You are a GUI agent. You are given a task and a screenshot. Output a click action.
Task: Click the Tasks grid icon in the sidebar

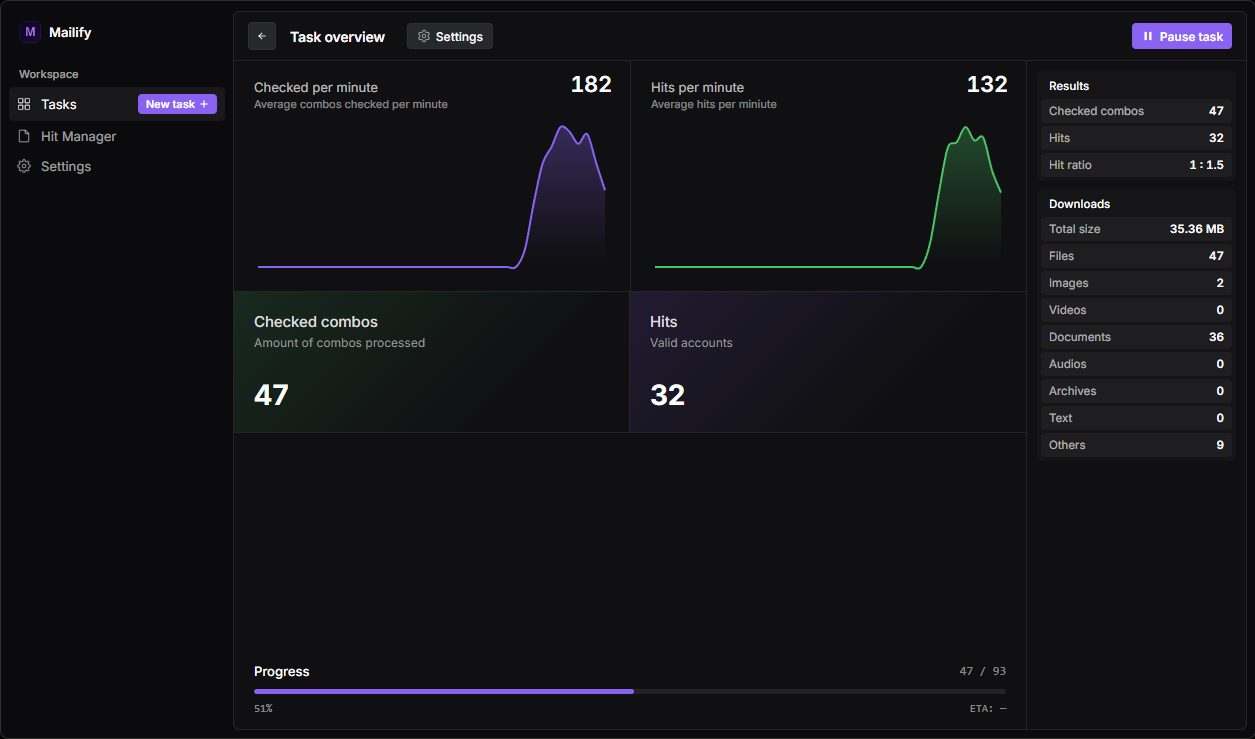[24, 104]
